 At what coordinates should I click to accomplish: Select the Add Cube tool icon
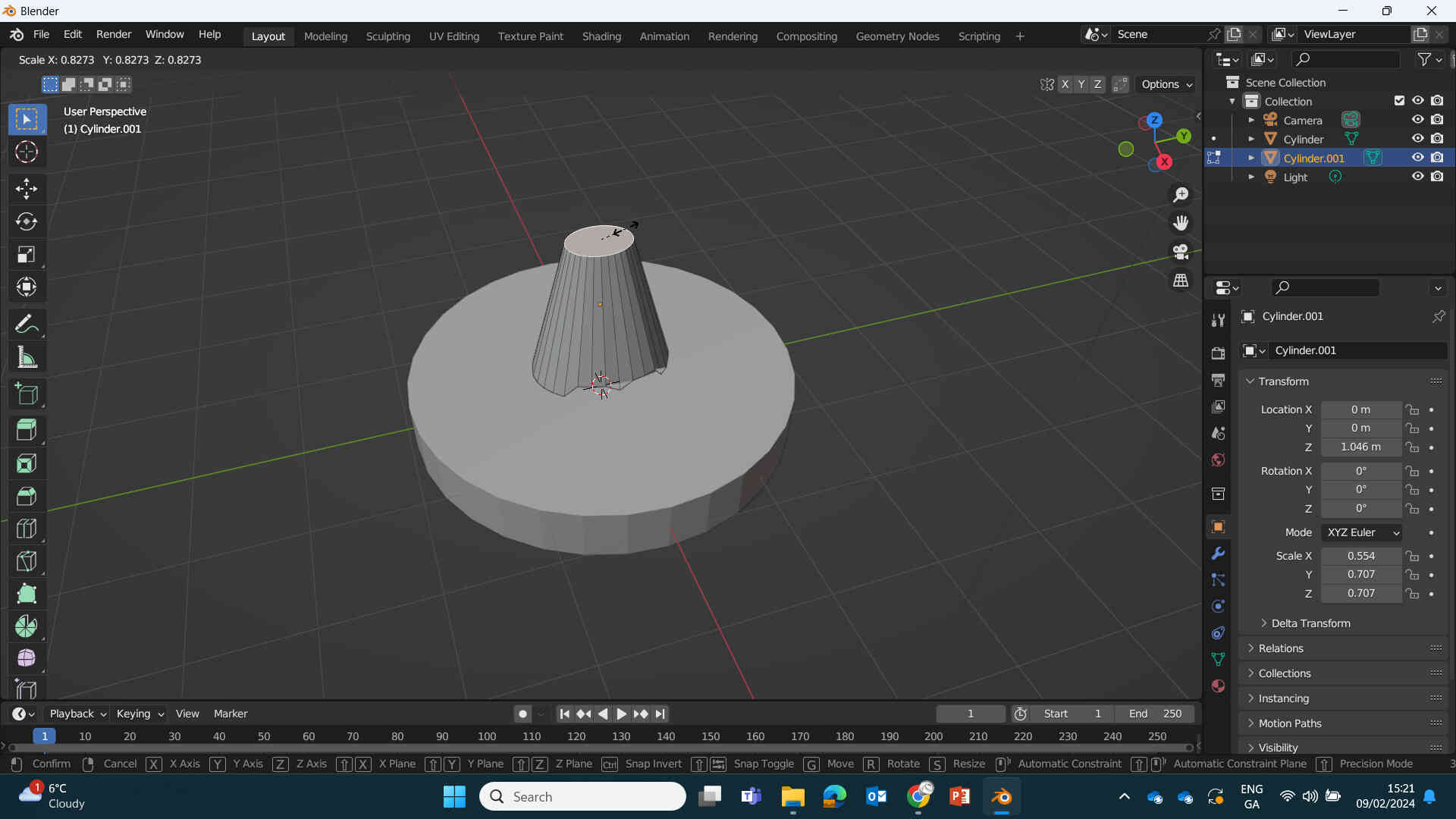point(27,395)
